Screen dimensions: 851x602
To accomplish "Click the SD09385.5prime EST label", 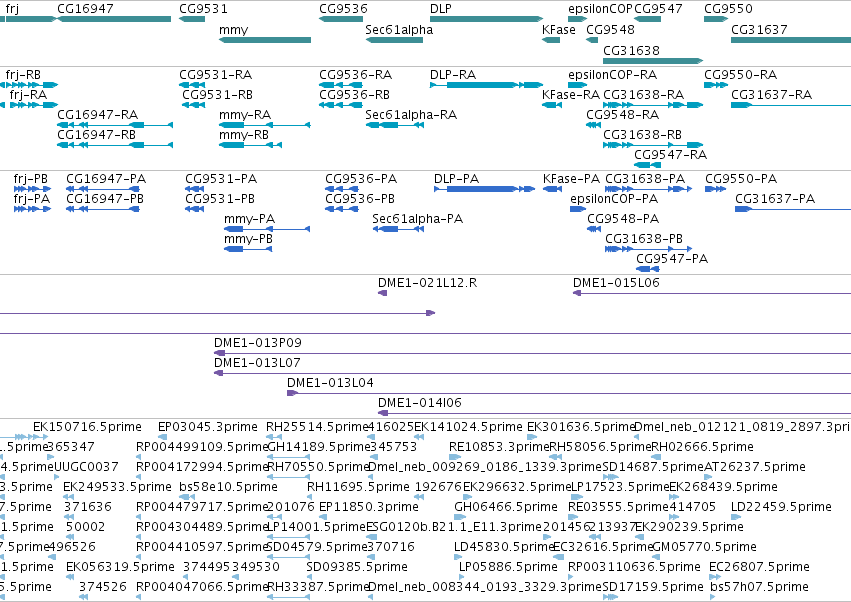I will pyautogui.click(x=357, y=567).
